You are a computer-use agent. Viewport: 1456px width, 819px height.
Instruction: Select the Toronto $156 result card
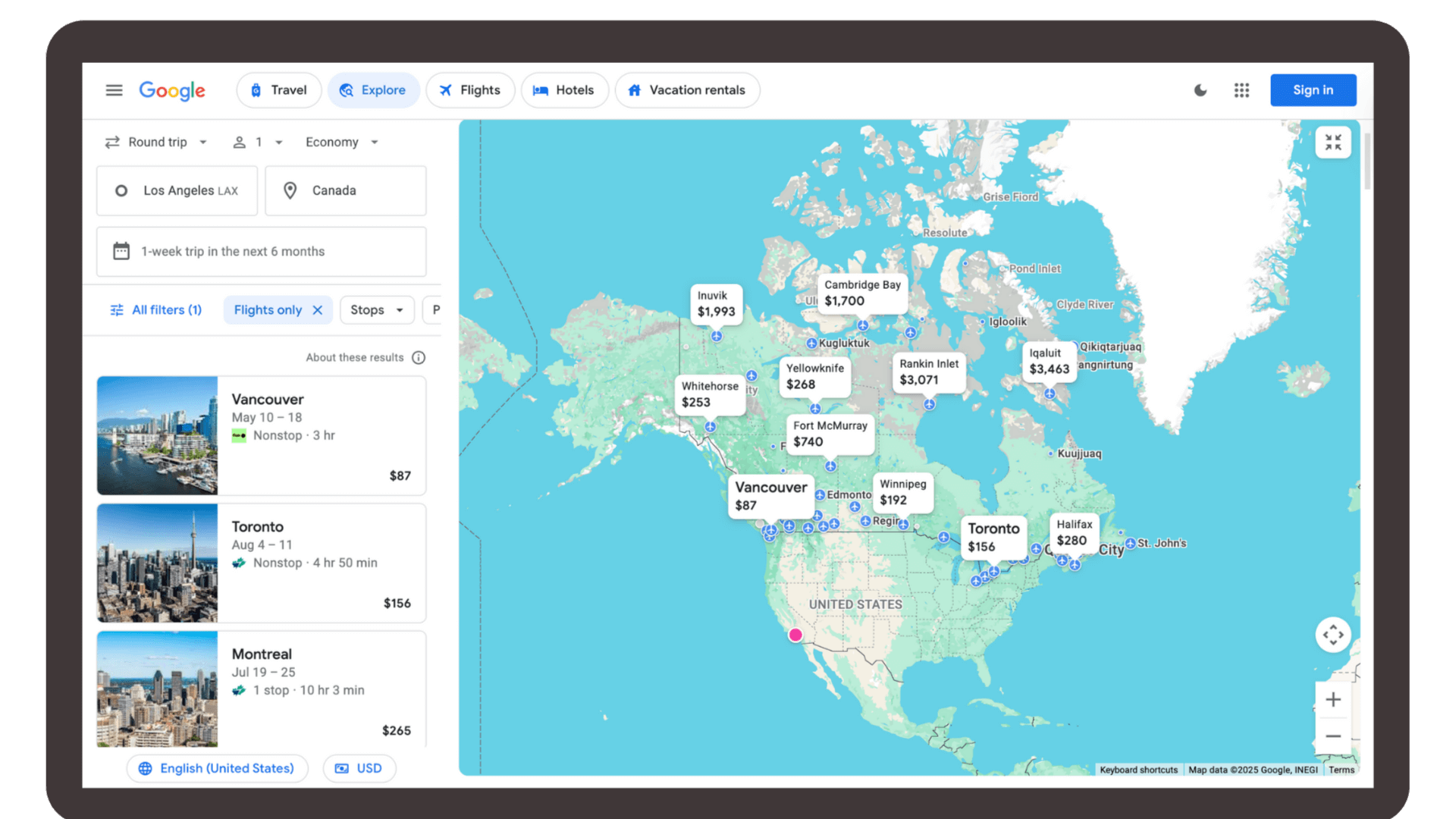(x=261, y=563)
